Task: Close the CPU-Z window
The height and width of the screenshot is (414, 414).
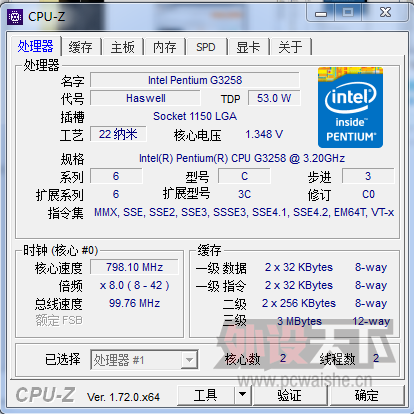Action: click(x=386, y=13)
